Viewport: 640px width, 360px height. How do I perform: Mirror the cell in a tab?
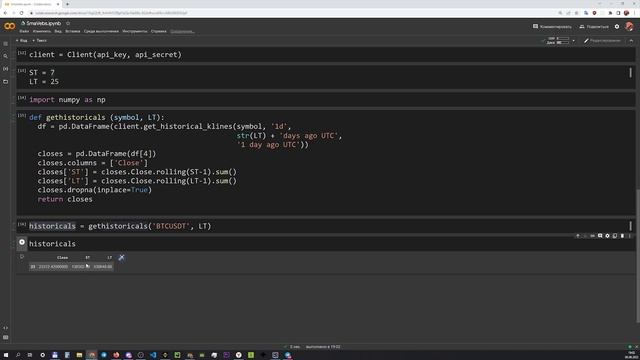pos(615,236)
